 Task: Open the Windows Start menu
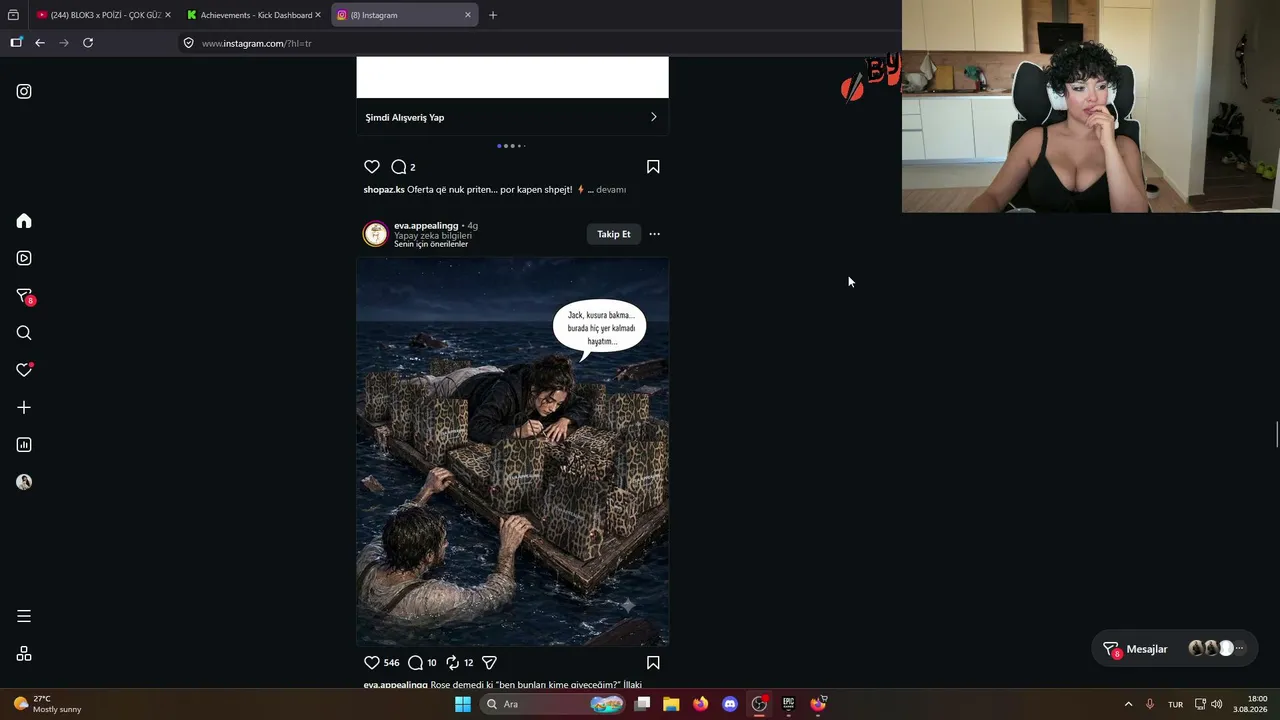[463, 704]
